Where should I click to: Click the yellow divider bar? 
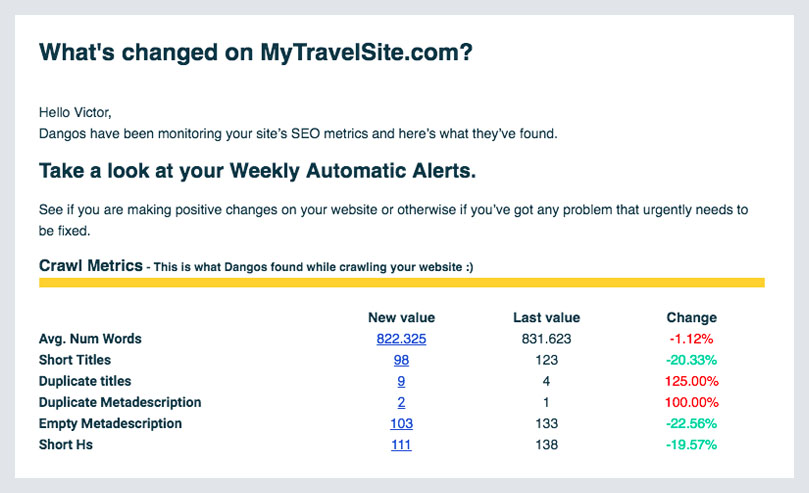(x=402, y=283)
